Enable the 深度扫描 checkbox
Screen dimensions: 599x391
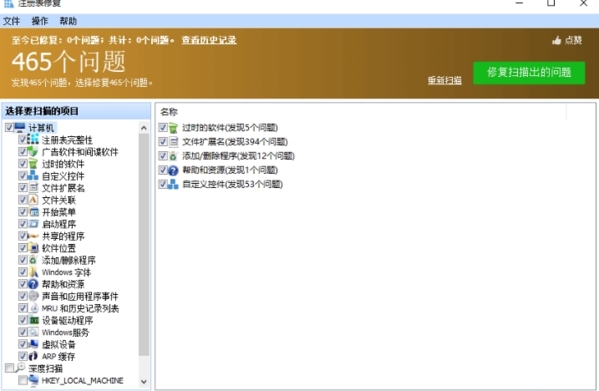click(x=9, y=368)
